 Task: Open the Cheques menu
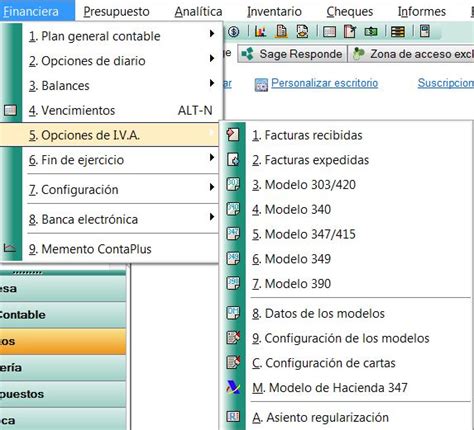click(x=350, y=12)
